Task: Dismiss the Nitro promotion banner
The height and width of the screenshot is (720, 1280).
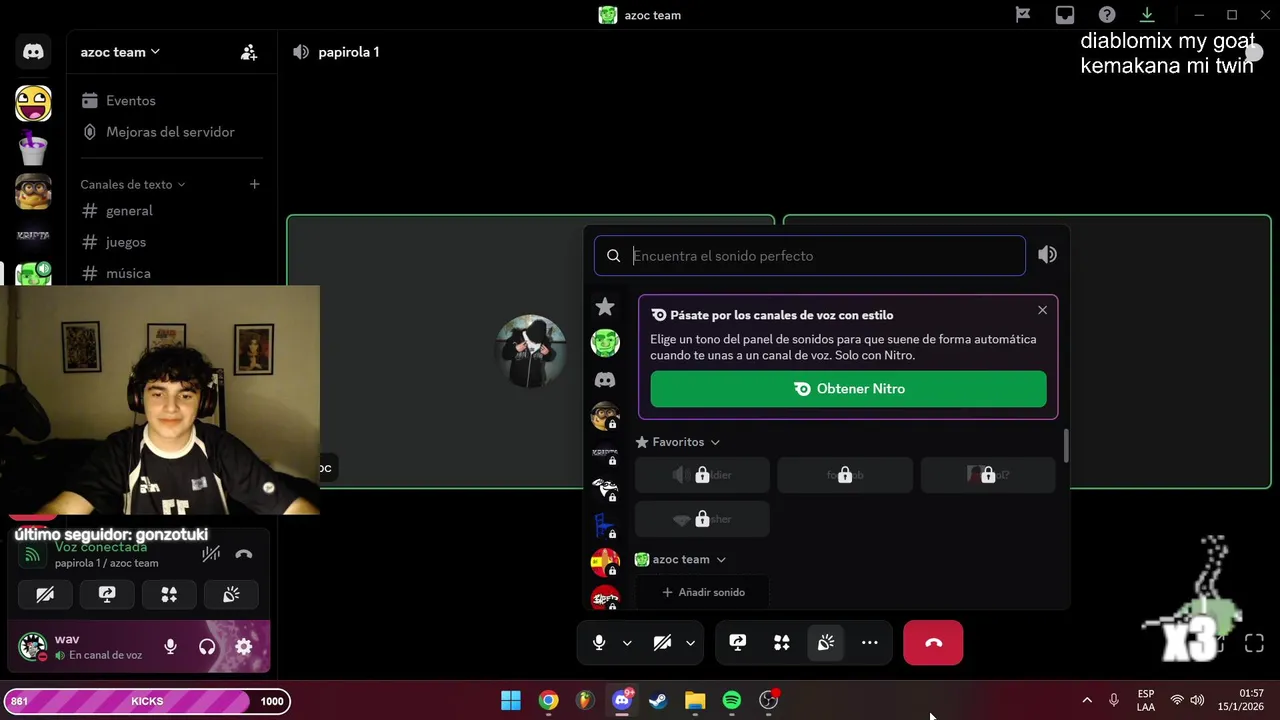Action: click(x=1042, y=310)
